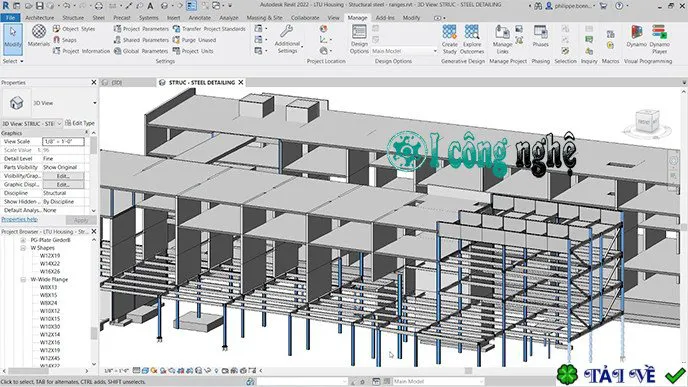Click Create Study in Generative Design
This screenshot has height=387, width=688.
pos(449,39)
